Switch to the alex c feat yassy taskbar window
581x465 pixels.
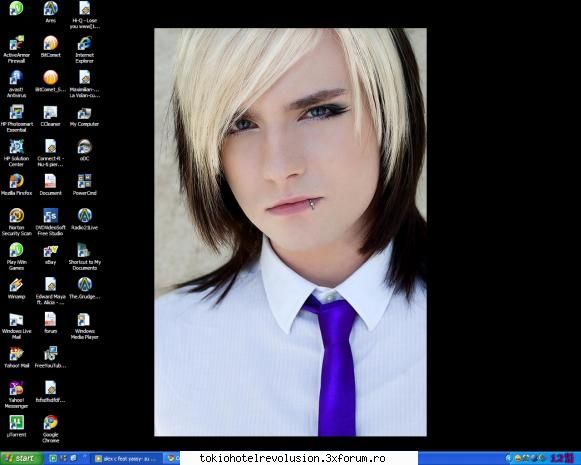coord(127,459)
